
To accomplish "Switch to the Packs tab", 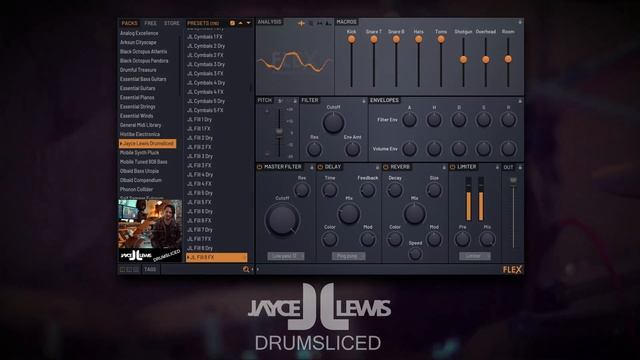I will [x=129, y=23].
